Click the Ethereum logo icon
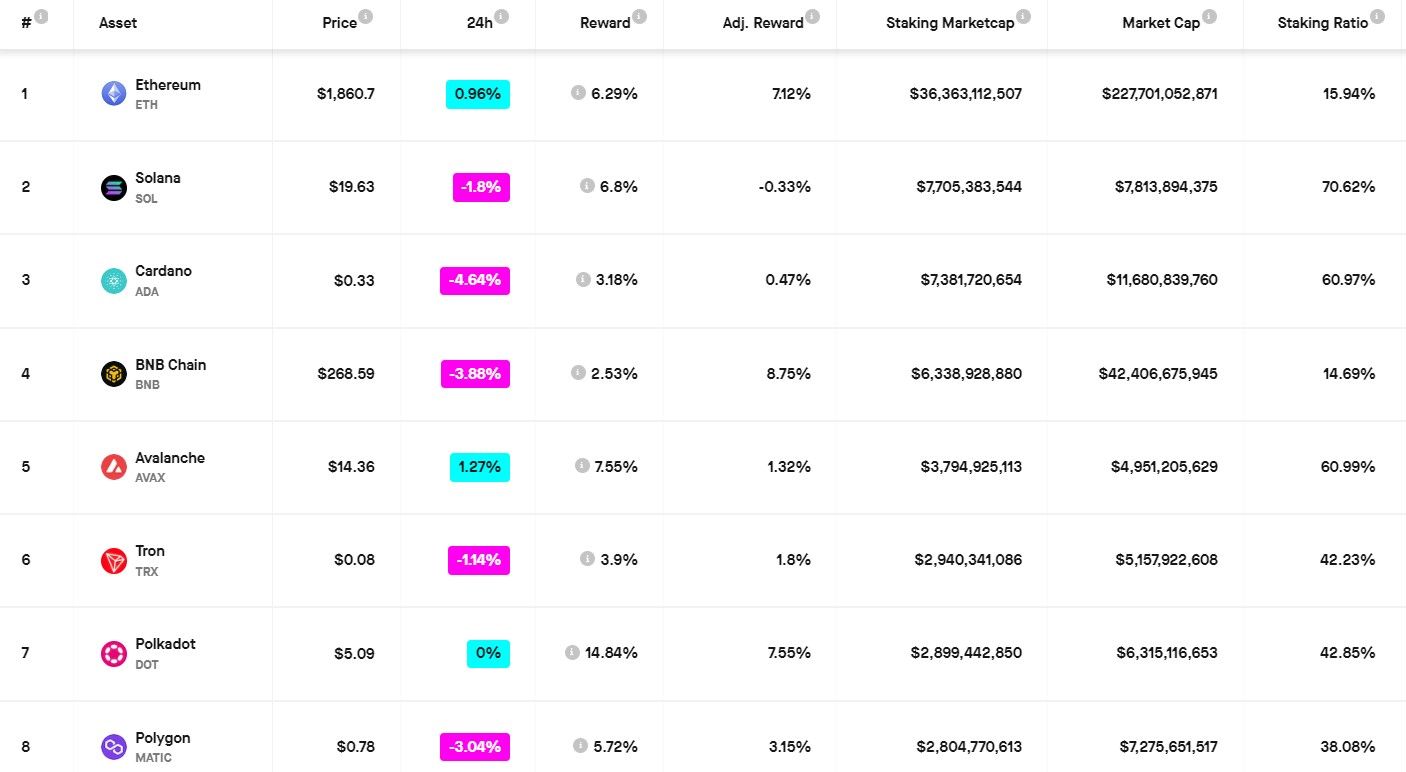 point(114,94)
